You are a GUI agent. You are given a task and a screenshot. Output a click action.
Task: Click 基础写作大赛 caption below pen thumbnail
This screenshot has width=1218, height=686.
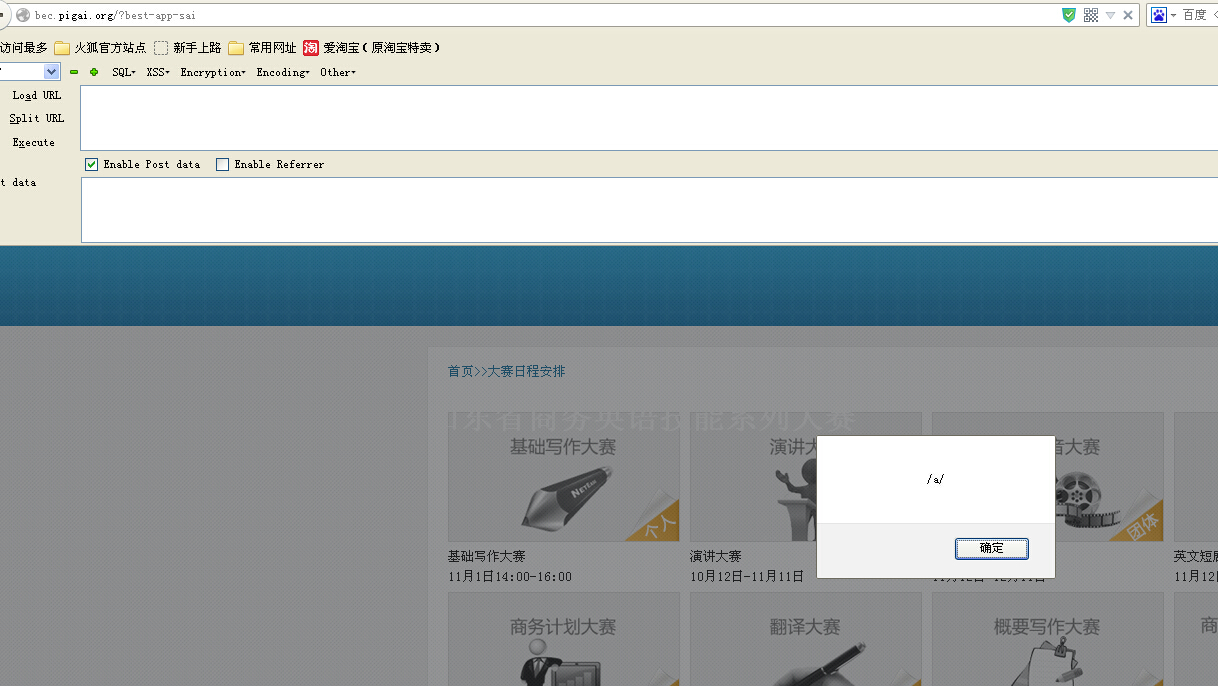[x=487, y=556]
